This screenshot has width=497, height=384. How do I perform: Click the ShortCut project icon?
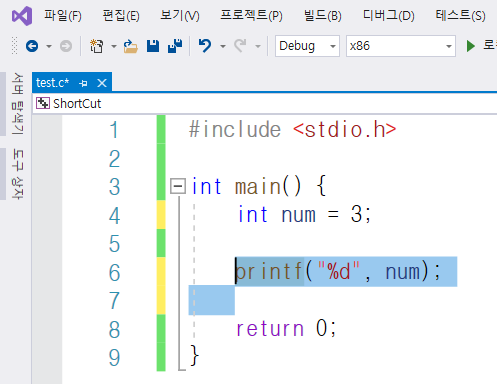43,103
